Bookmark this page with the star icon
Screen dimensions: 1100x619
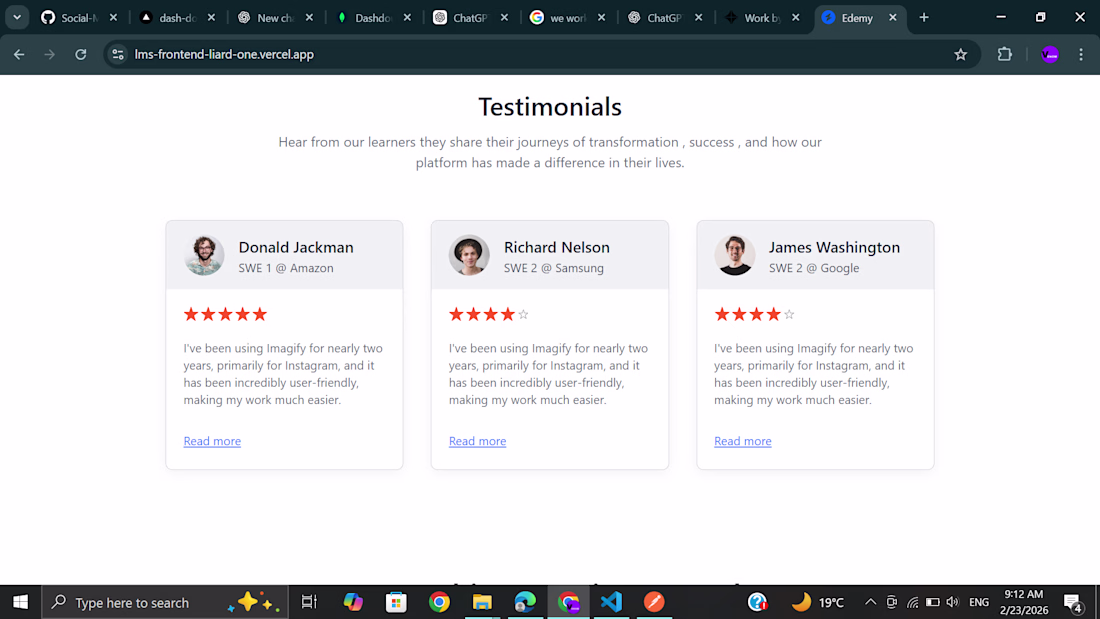(x=960, y=54)
